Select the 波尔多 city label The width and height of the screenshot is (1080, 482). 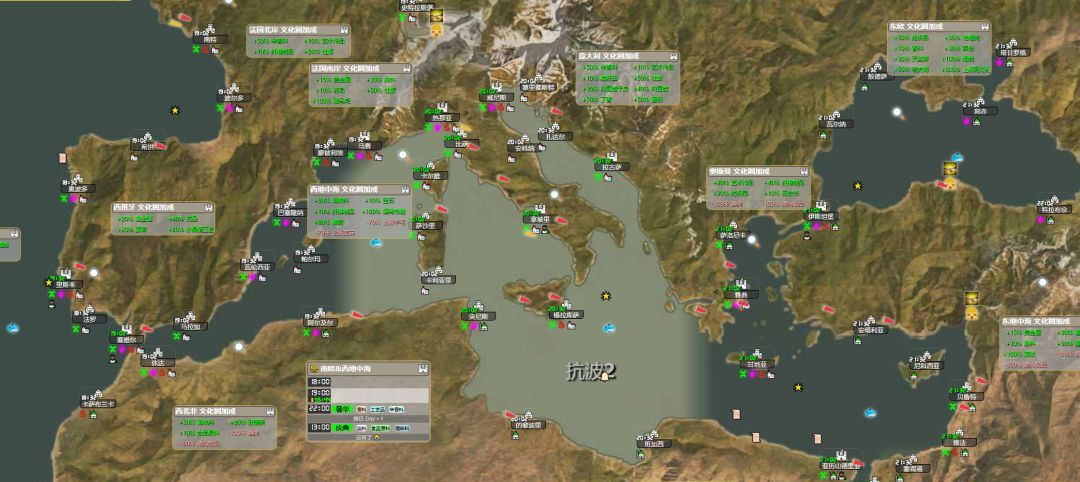tap(234, 98)
